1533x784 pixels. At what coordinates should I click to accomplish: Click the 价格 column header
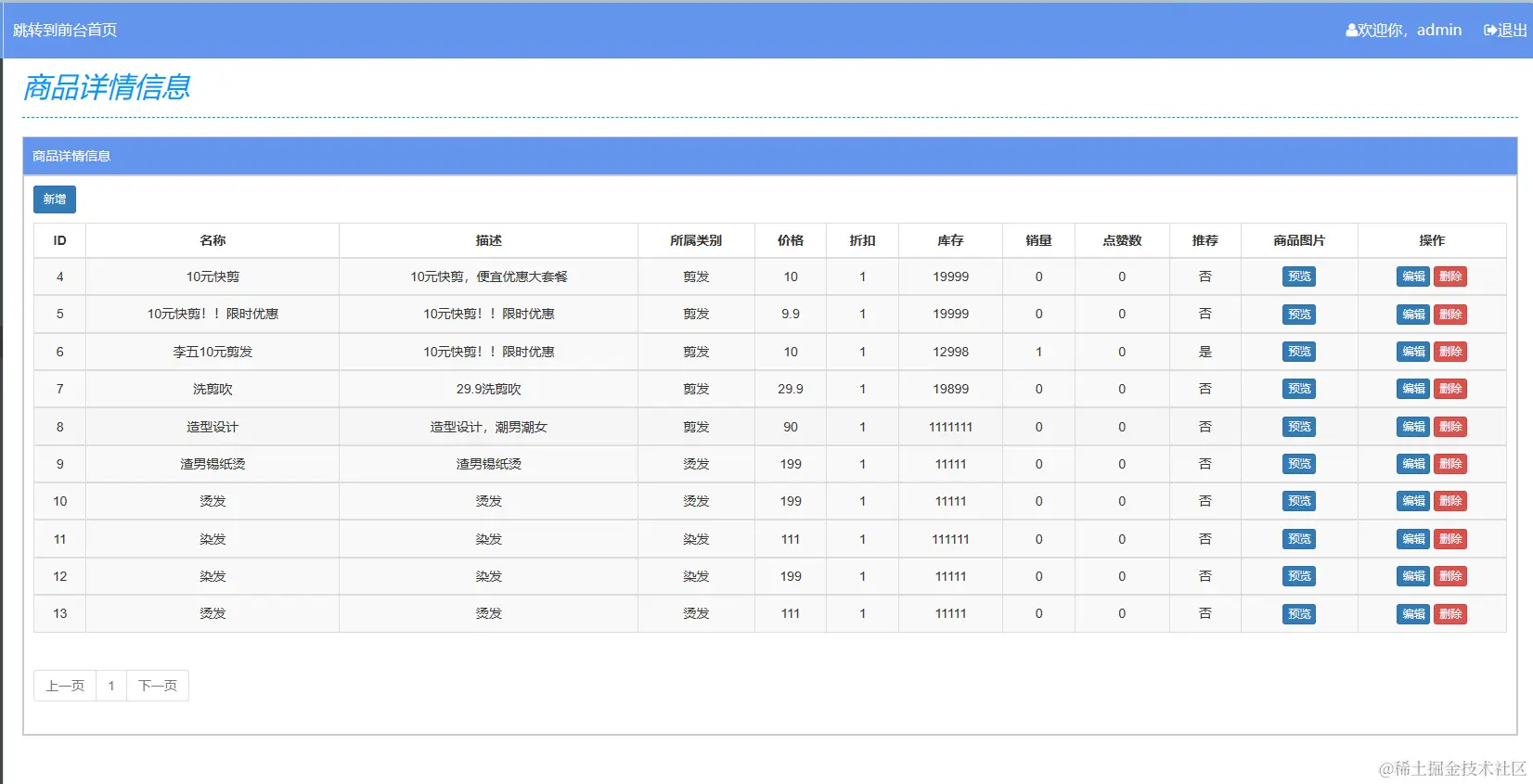pyautogui.click(x=791, y=240)
